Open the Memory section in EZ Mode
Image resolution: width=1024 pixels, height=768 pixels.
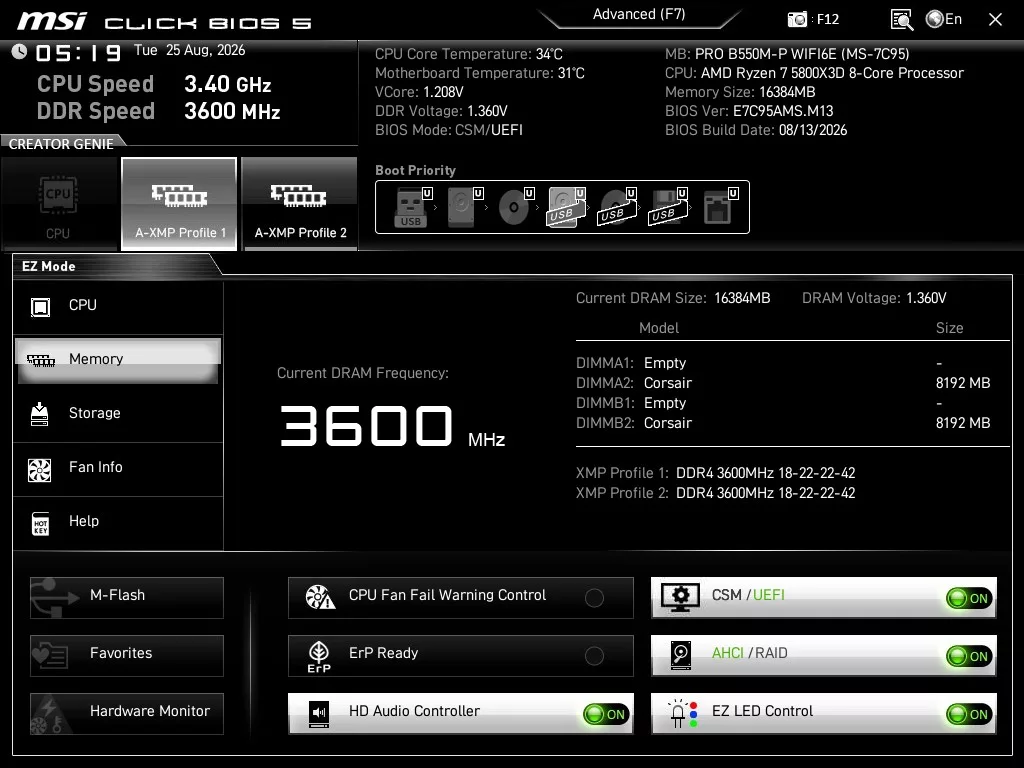118,360
